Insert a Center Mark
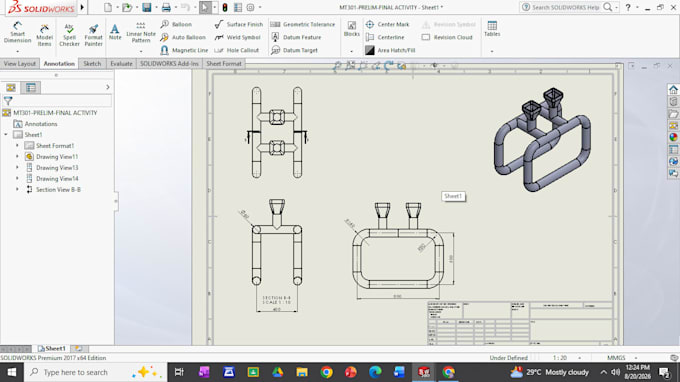This screenshot has width=680, height=382. tap(387, 24)
